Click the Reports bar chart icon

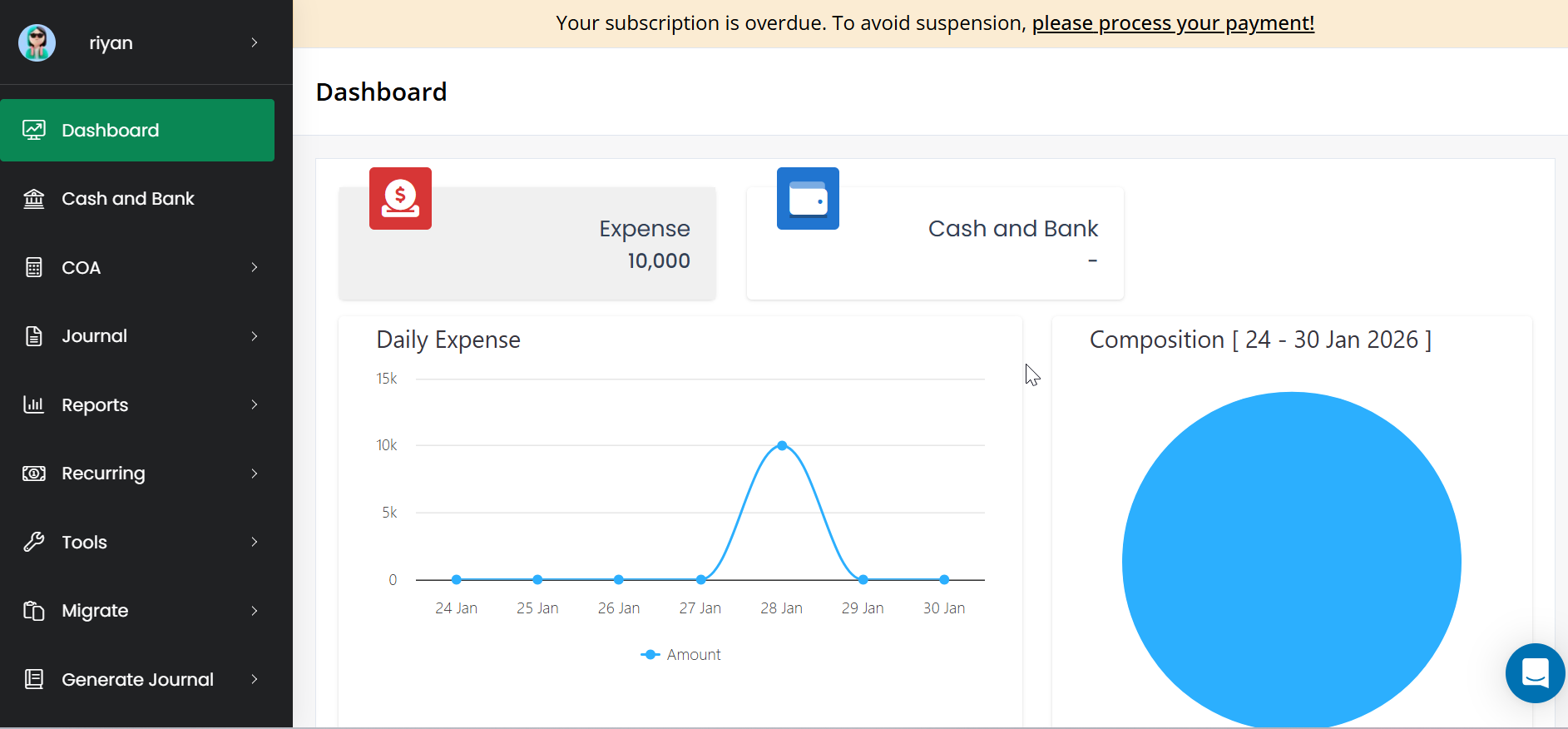(34, 404)
